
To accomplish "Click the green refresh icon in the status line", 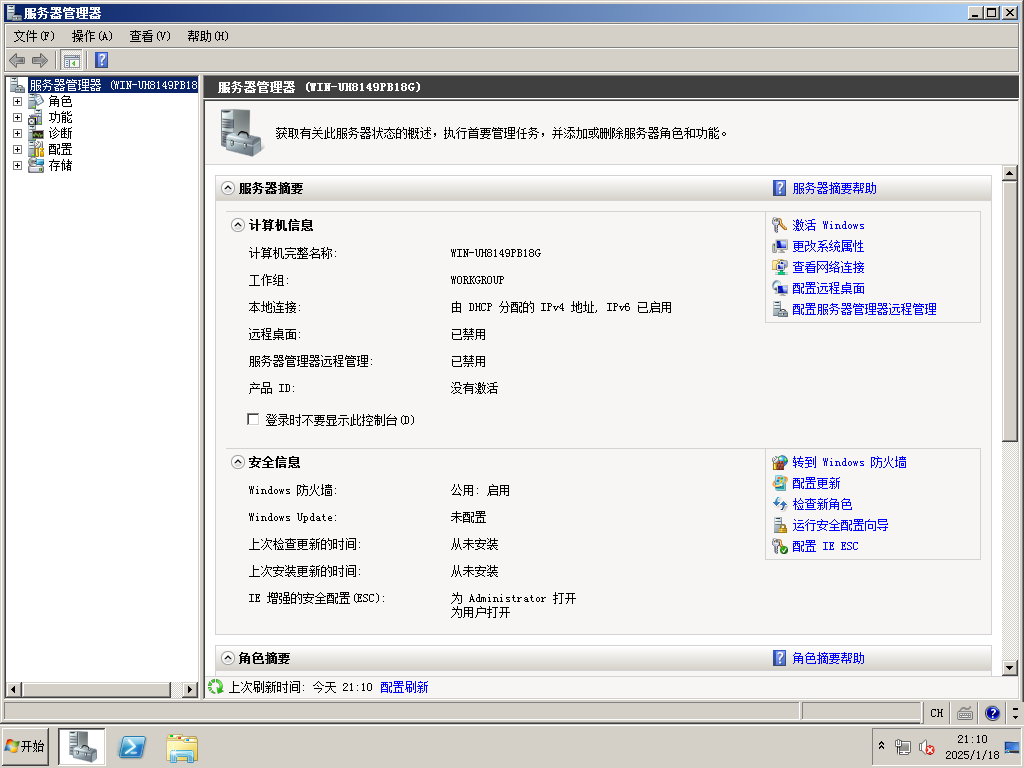I will (216, 687).
